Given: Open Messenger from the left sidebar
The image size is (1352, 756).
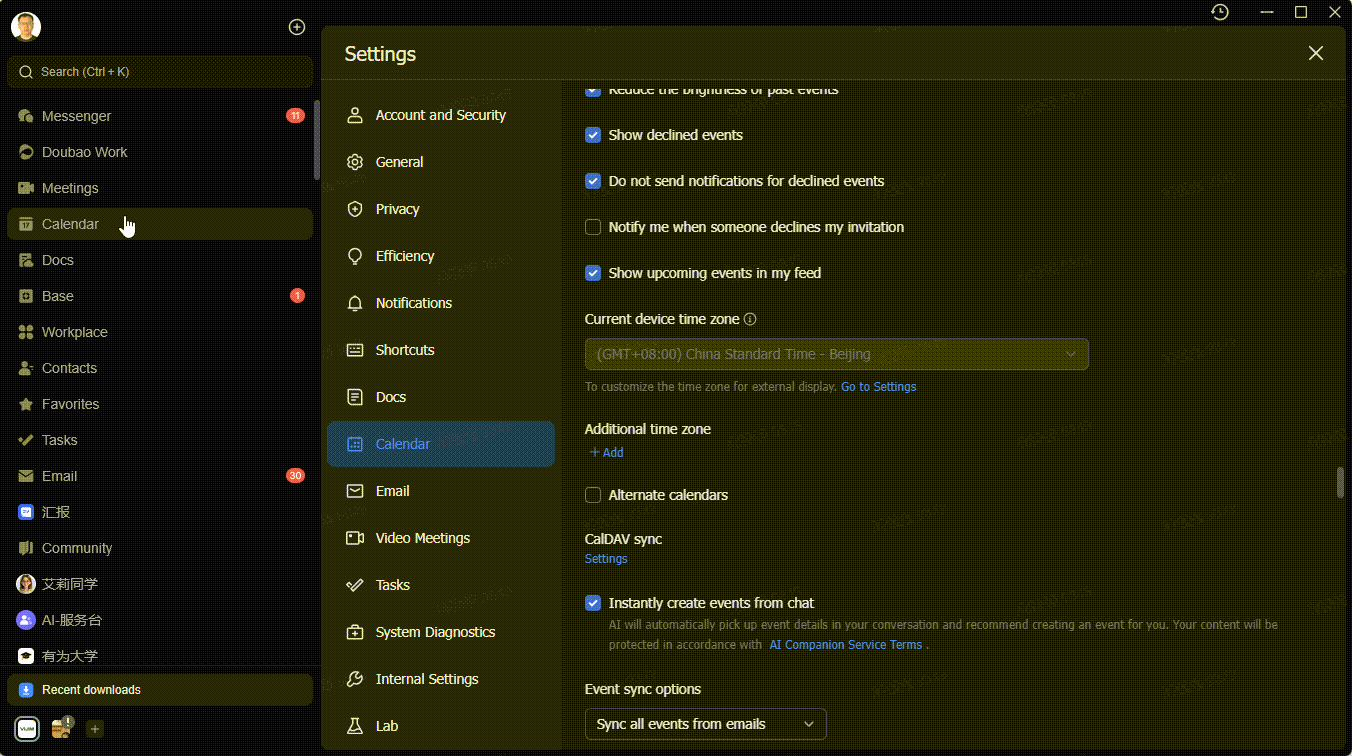Looking at the screenshot, I should point(160,116).
